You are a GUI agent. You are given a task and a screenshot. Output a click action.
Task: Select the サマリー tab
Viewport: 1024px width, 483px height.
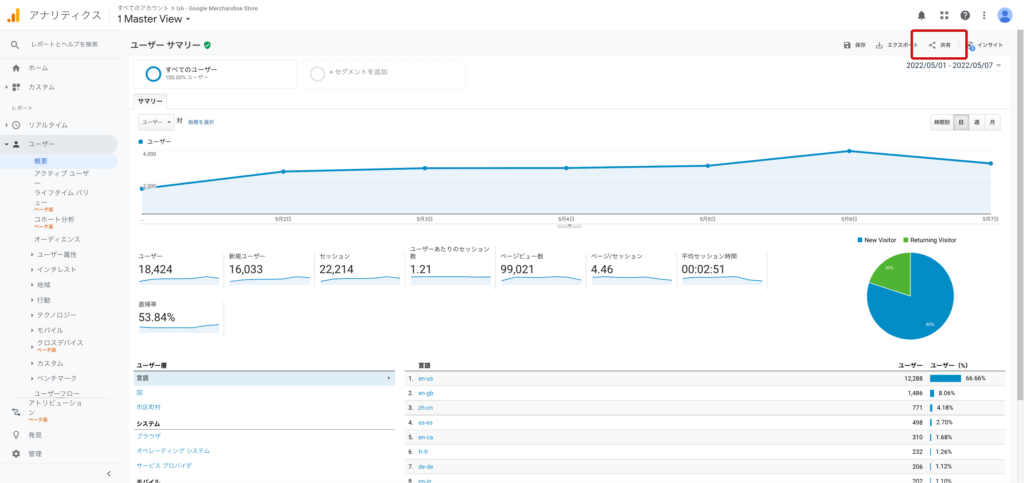pyautogui.click(x=150, y=101)
